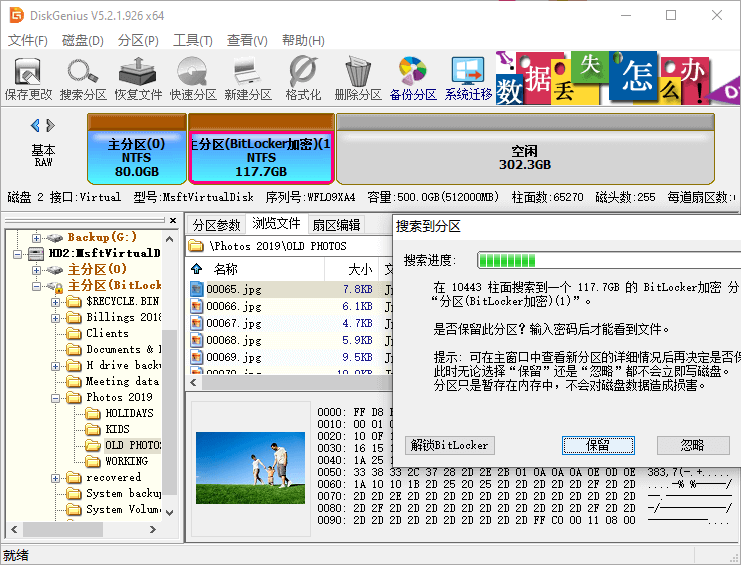741x565 pixels.
Task: Click the BitLocker partition lock icon in tree
Action: pos(55,286)
